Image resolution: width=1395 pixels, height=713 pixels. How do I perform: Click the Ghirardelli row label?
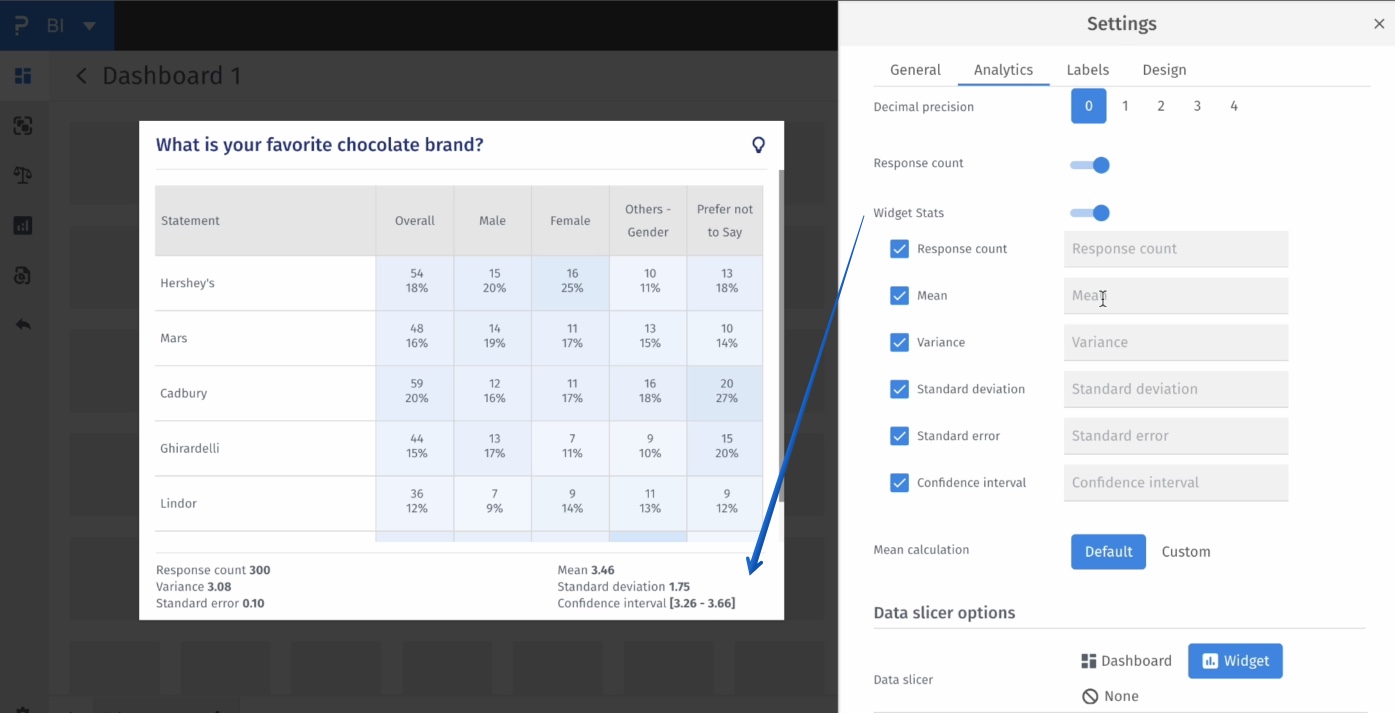point(190,448)
